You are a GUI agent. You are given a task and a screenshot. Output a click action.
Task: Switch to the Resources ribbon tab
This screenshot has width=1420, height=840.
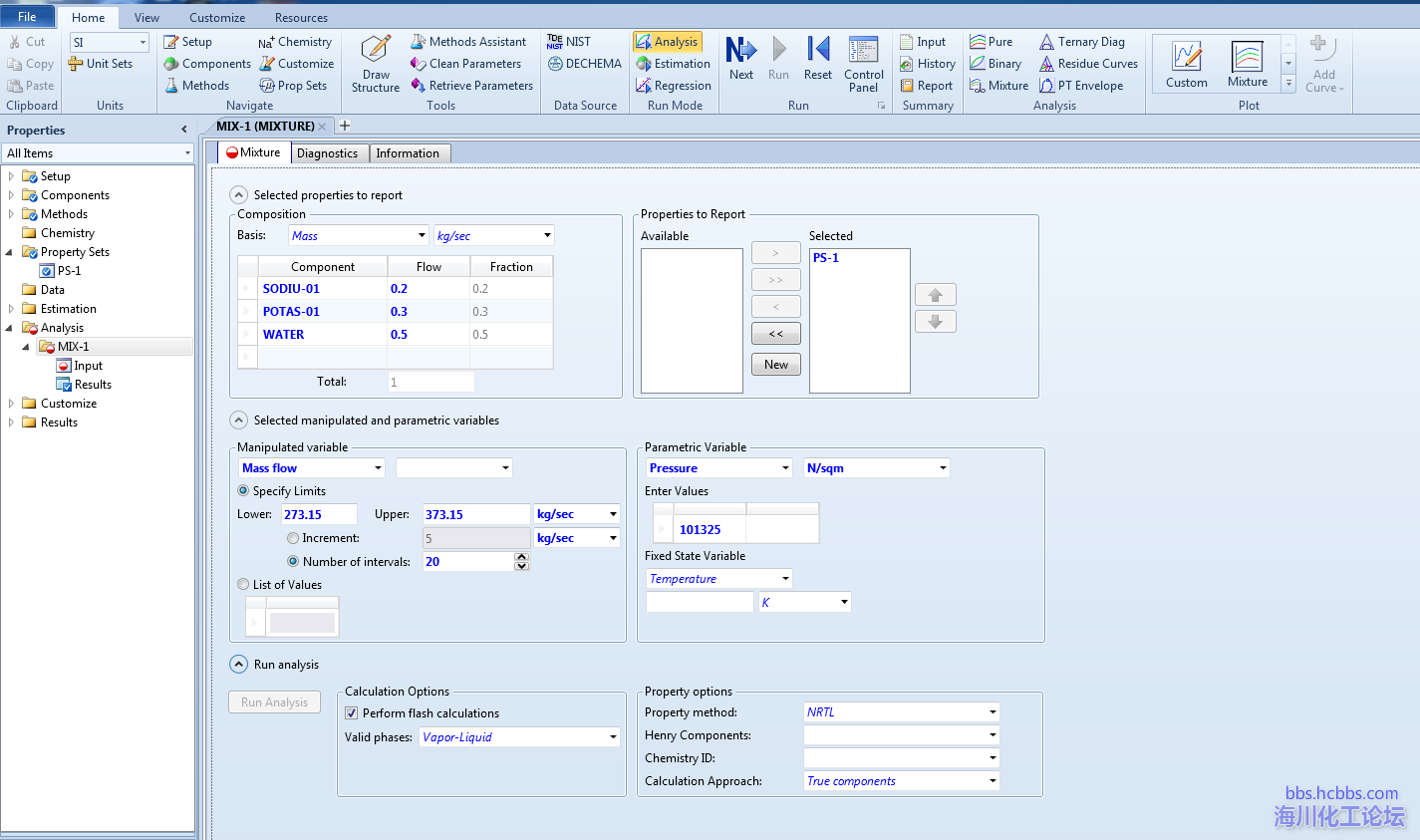pyautogui.click(x=301, y=18)
